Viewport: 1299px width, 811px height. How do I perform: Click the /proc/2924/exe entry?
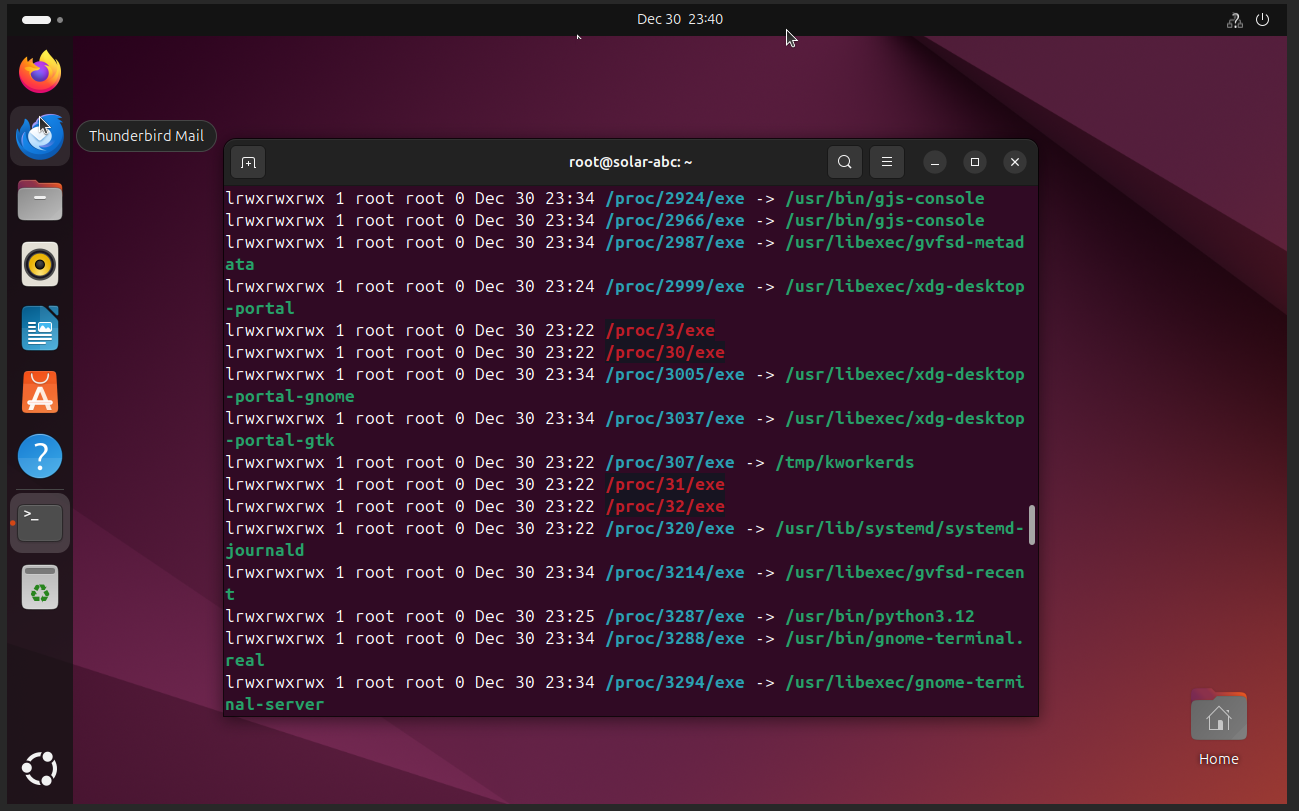pyautogui.click(x=675, y=198)
